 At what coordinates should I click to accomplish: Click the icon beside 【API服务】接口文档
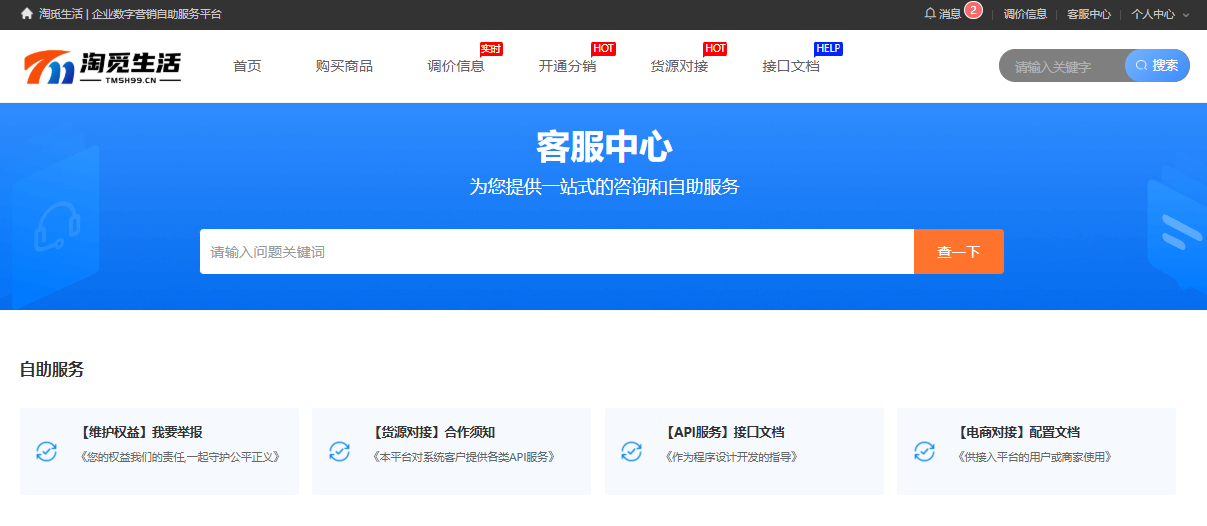tap(631, 451)
